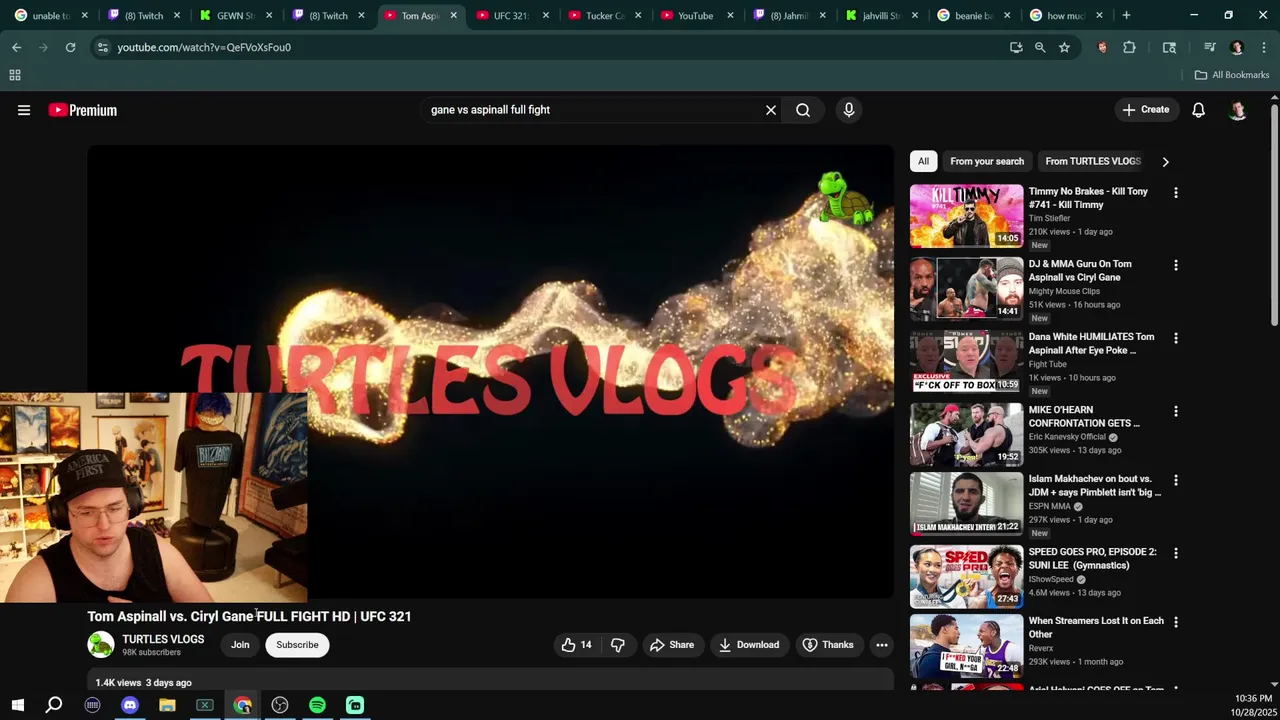Open SPEED GOES PRO EPISODE 2 title
Screen dimensions: 1280x720
[1092, 558]
